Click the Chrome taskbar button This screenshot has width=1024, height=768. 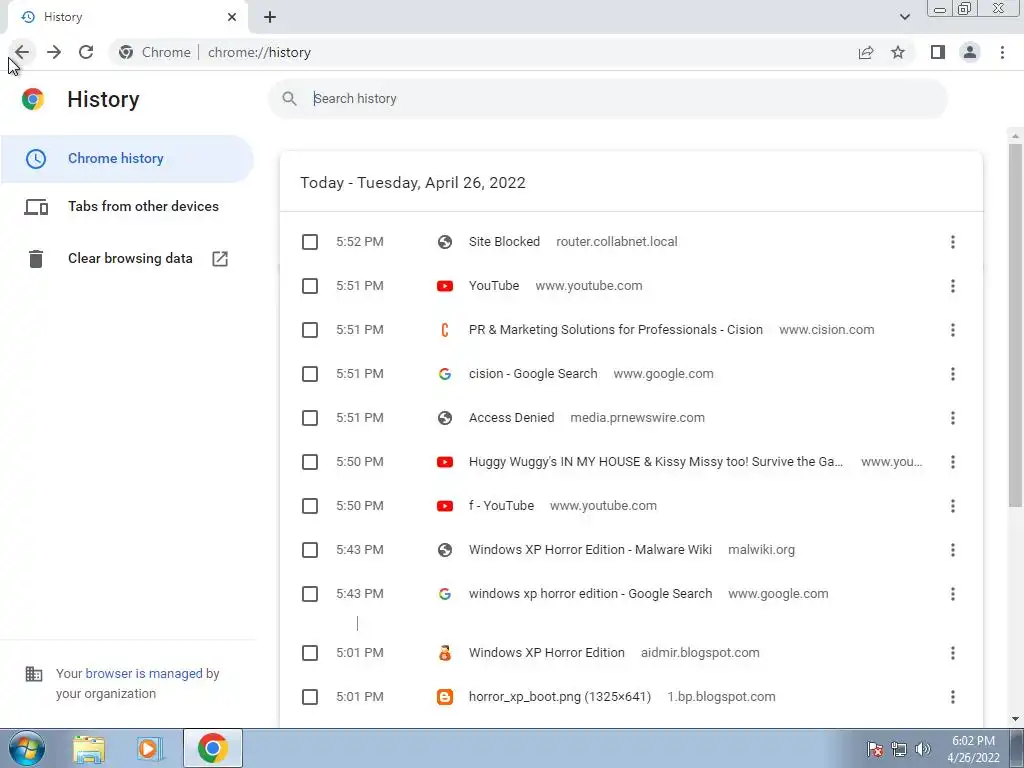(x=213, y=748)
